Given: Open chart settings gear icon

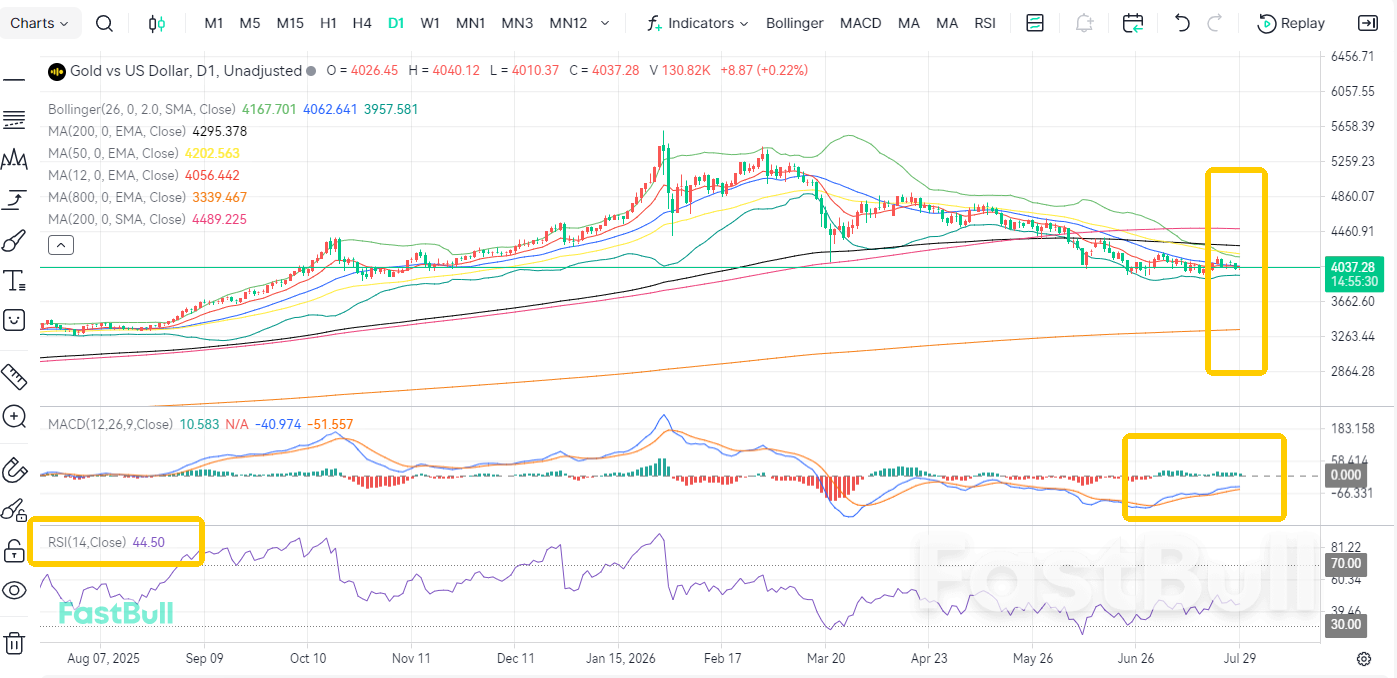Looking at the screenshot, I should tap(1364, 658).
